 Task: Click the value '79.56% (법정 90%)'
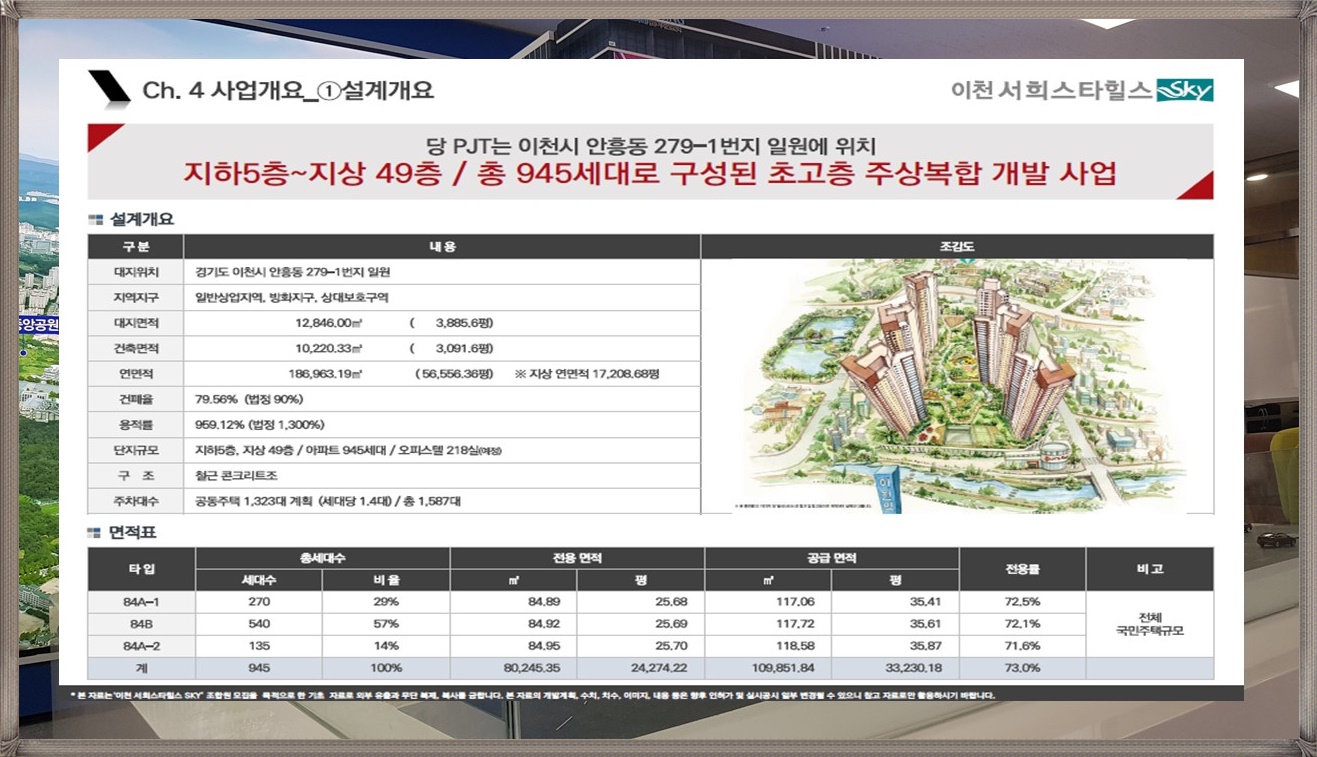pos(251,399)
